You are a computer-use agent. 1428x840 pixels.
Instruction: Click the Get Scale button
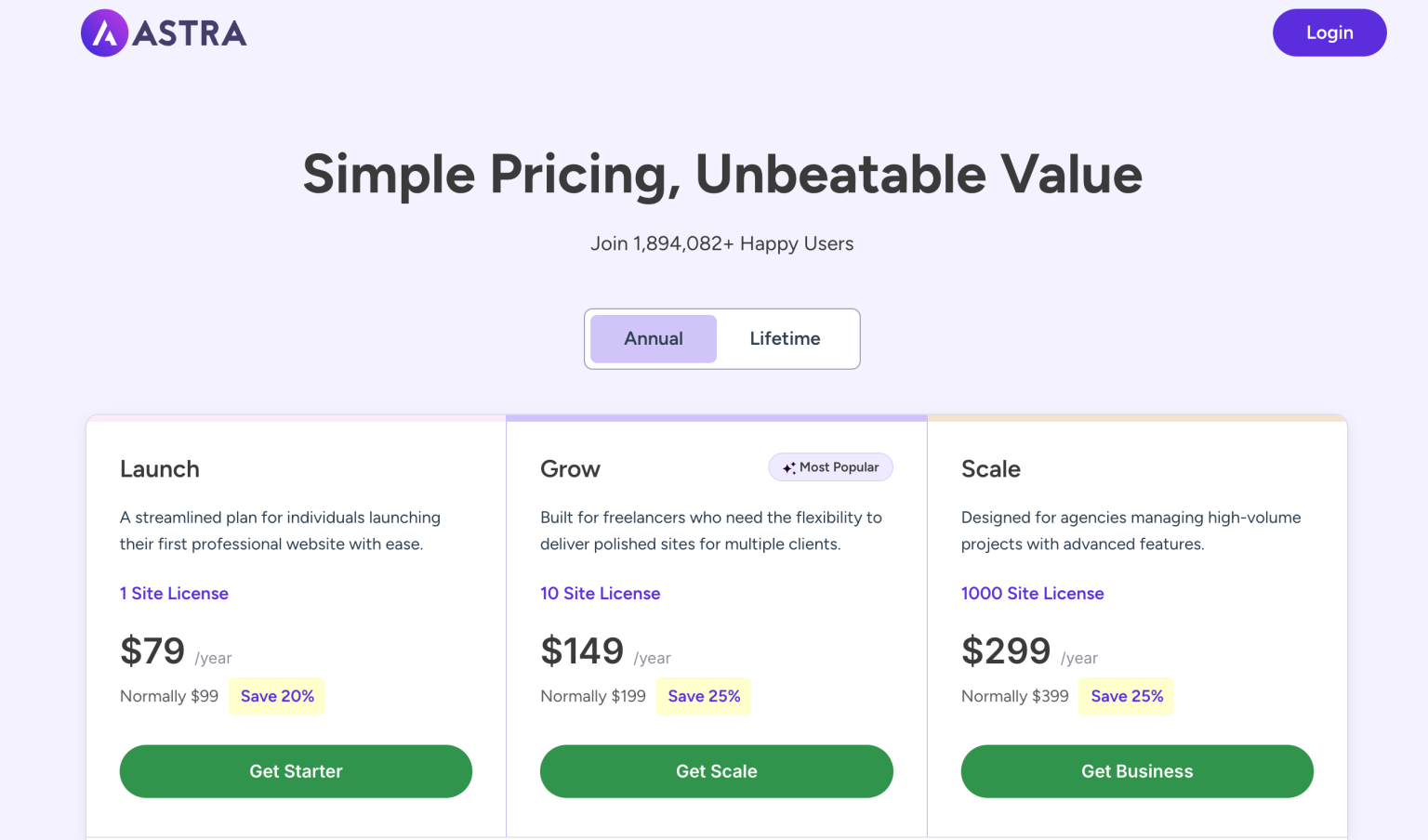click(716, 771)
